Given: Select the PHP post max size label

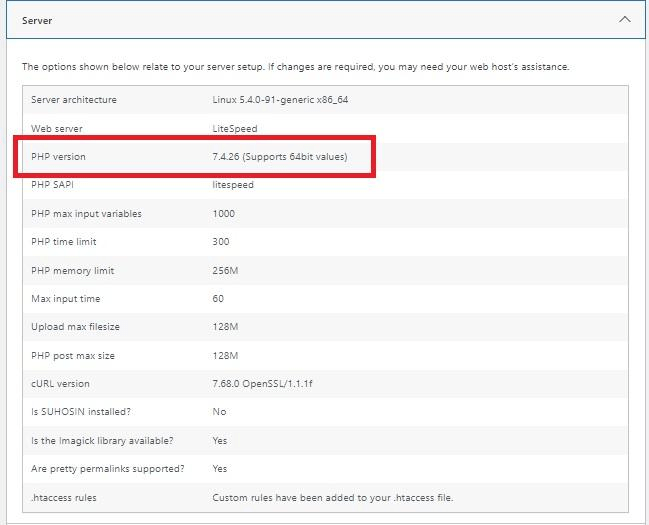Looking at the screenshot, I should (x=72, y=356).
